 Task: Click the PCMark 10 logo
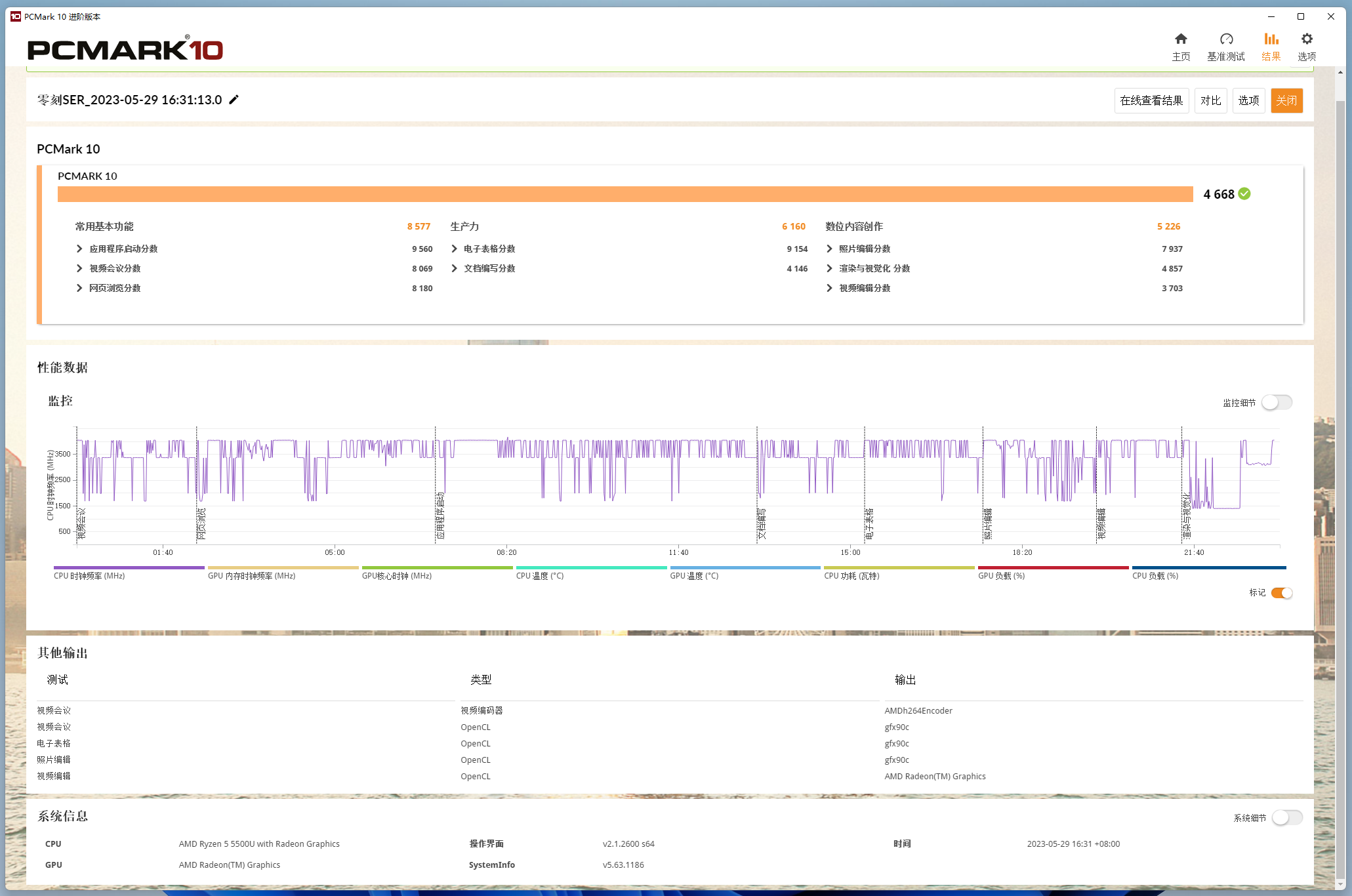click(125, 49)
